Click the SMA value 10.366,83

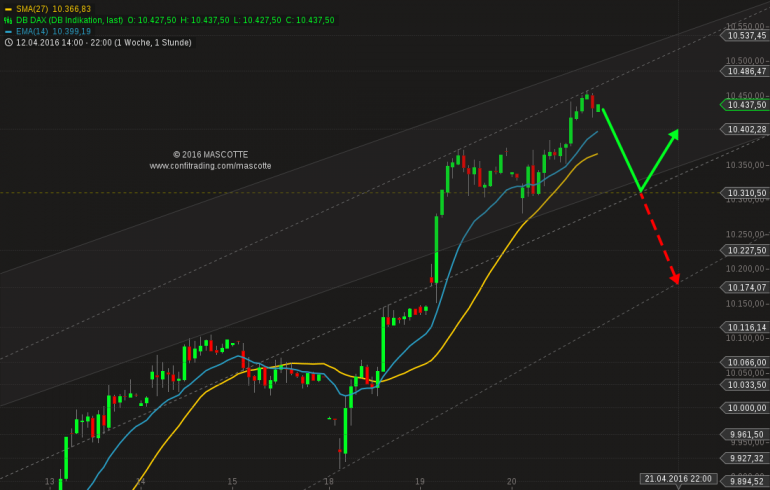pos(72,9)
